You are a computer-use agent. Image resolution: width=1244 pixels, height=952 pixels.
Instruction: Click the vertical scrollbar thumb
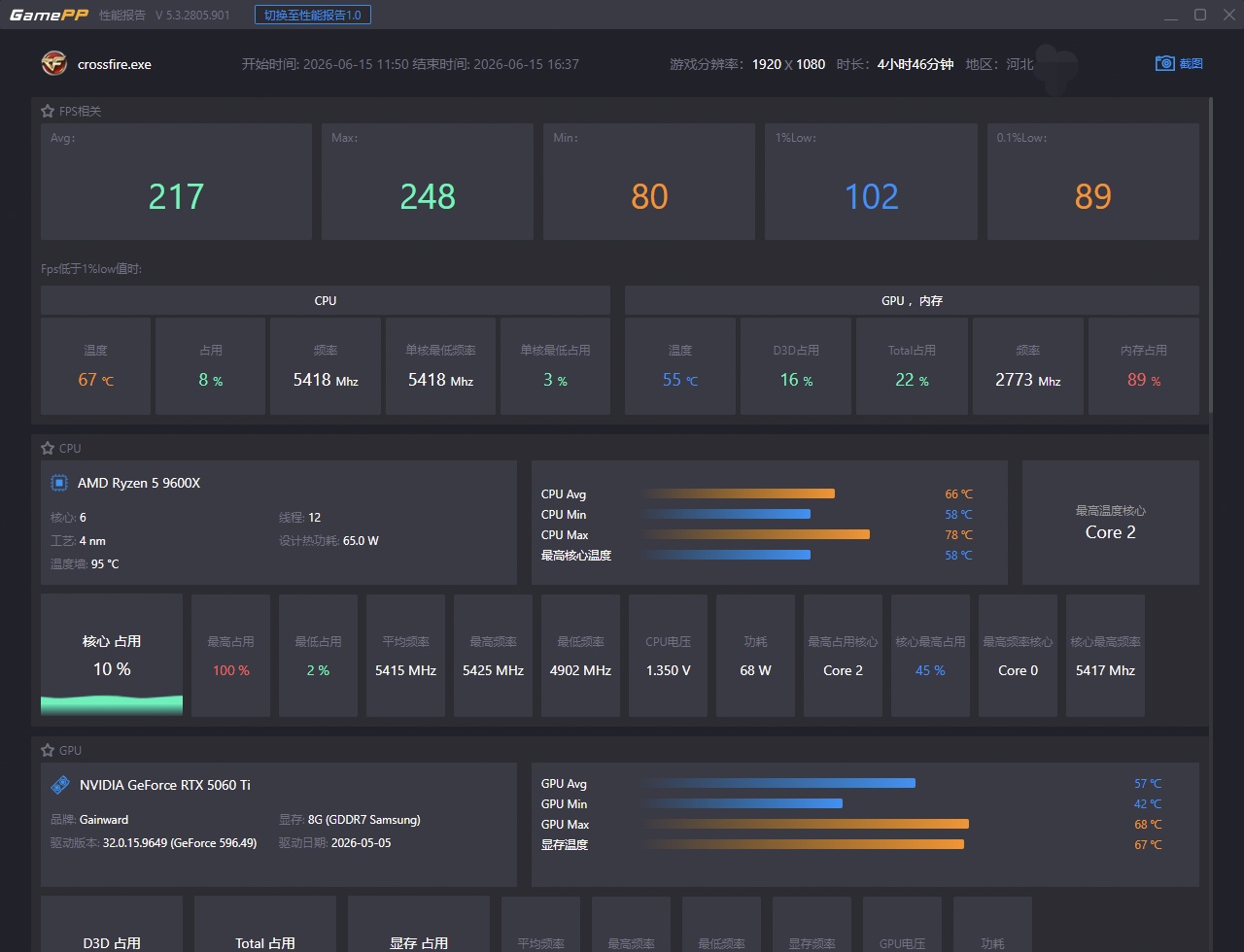coord(1210,255)
